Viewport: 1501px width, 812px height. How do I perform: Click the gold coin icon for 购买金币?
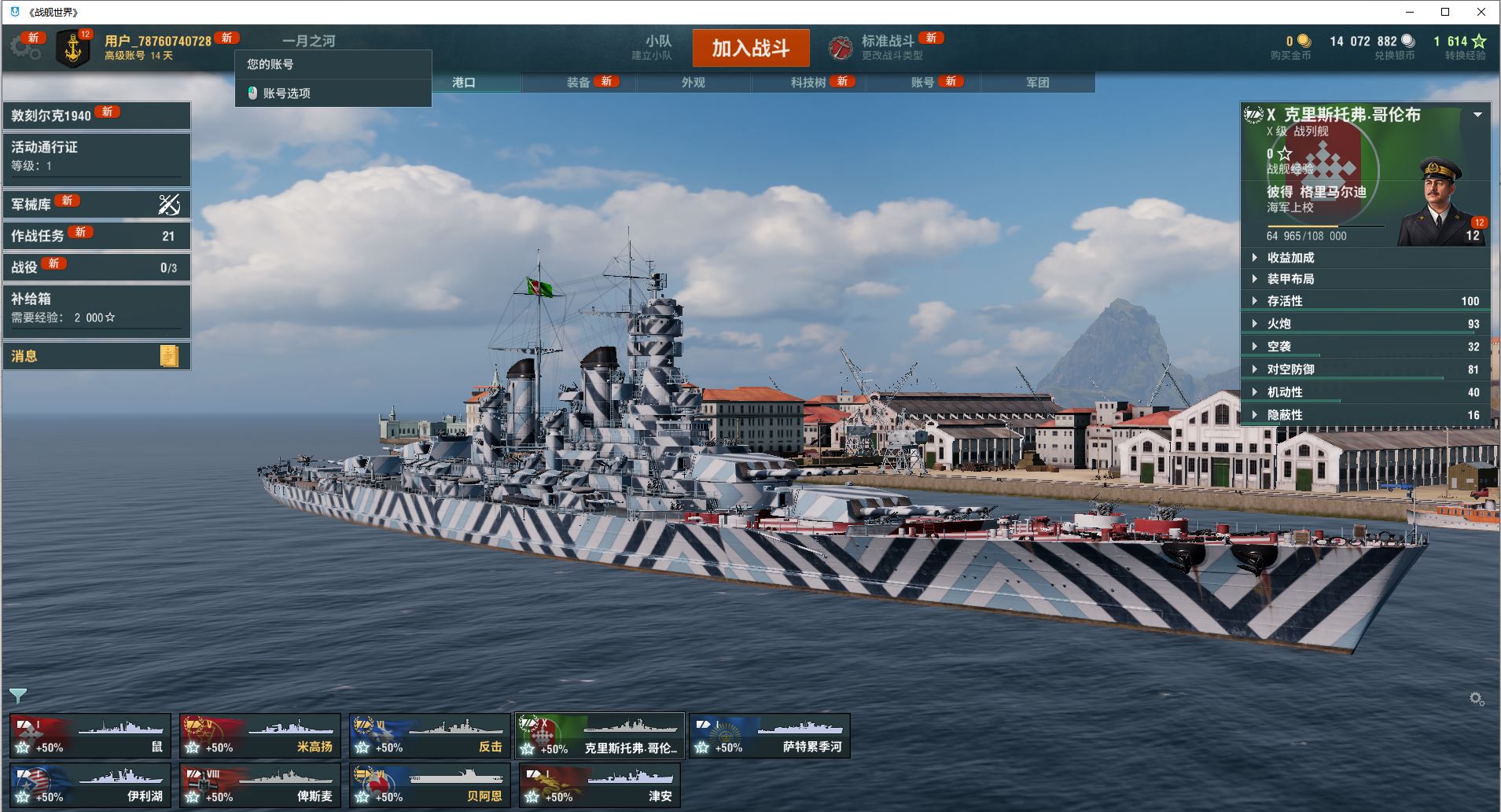coord(1304,41)
